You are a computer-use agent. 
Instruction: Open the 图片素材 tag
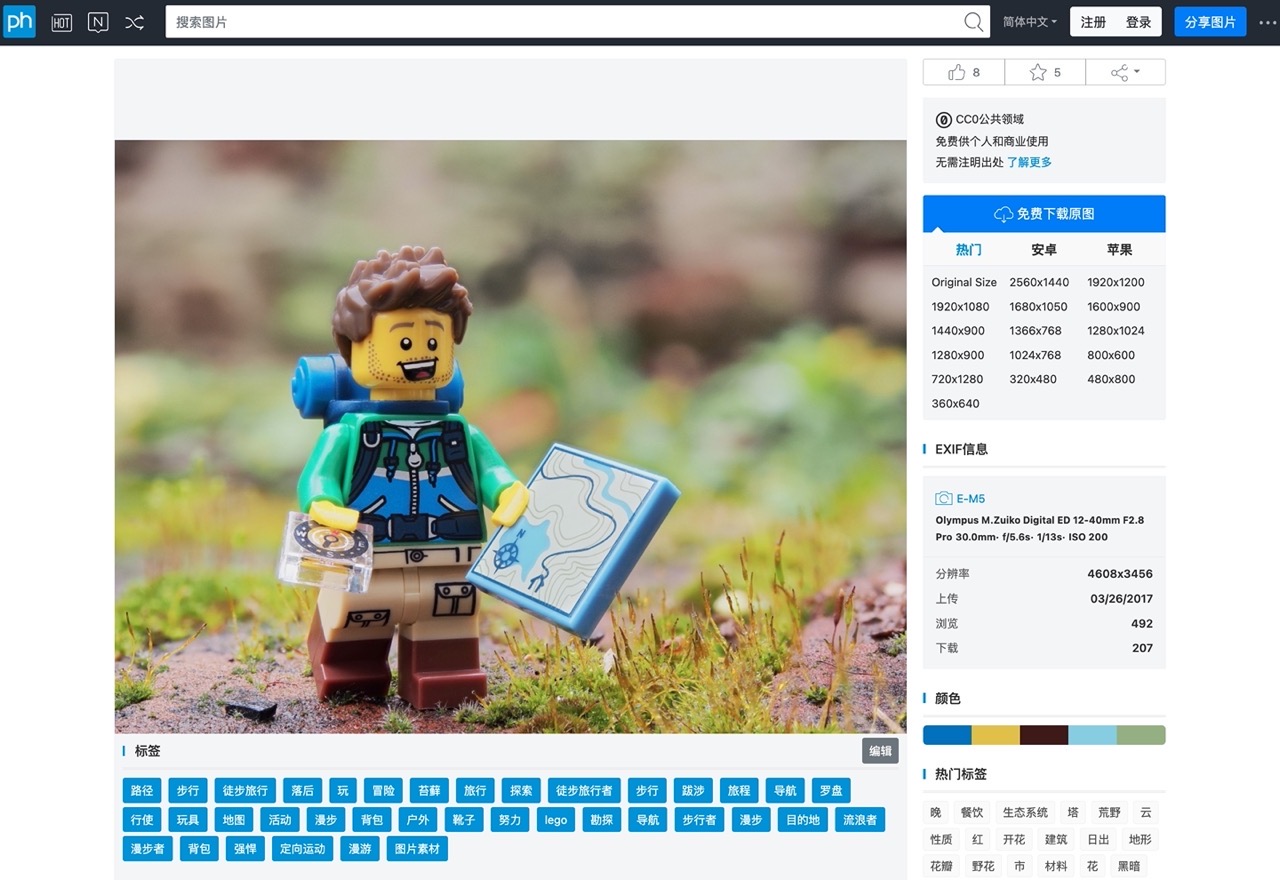(418, 848)
